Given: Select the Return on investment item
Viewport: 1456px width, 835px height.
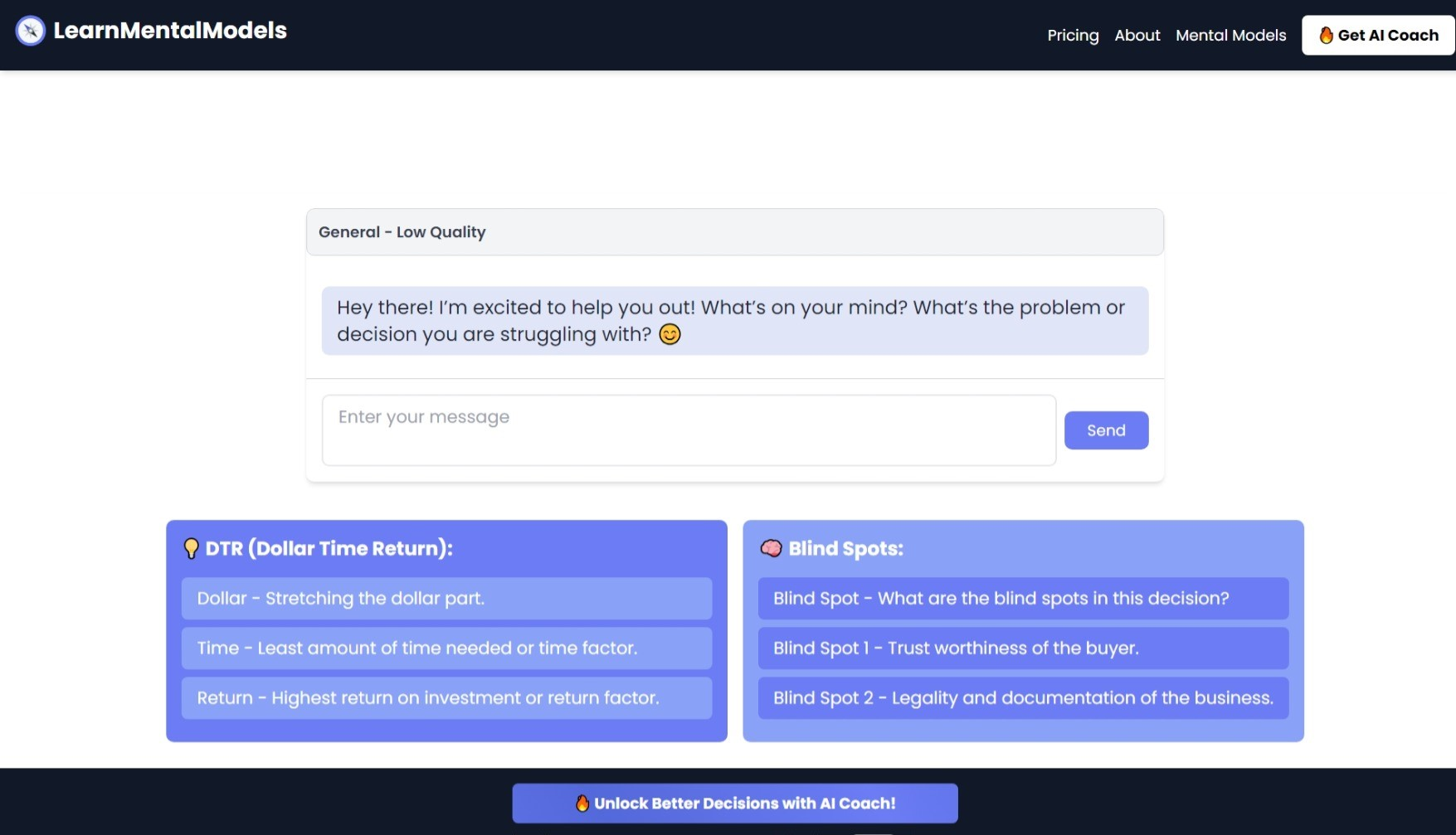Looking at the screenshot, I should 446,697.
